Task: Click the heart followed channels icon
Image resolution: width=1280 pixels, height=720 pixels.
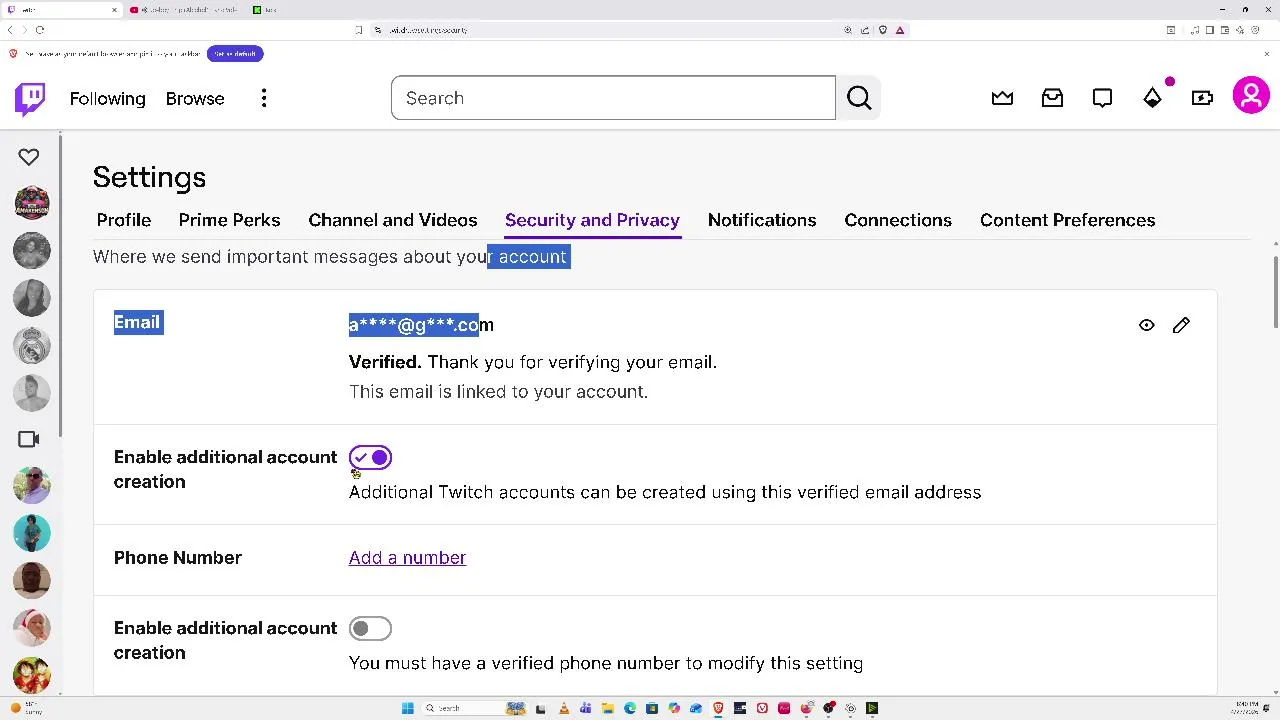Action: 28,157
